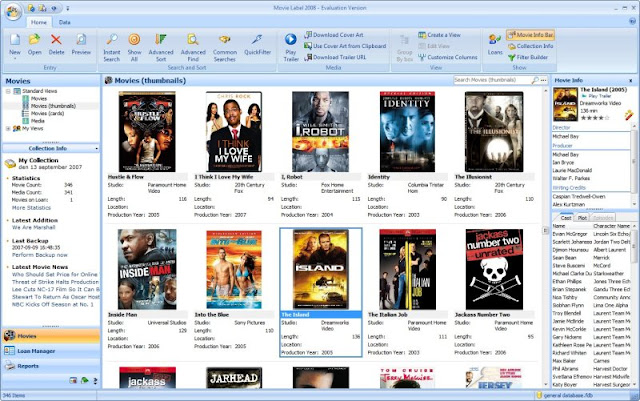This screenshot has width=640, height=401.
Task: Open 'Stewart To Return As Oscar Host' news
Action: click(x=56, y=297)
